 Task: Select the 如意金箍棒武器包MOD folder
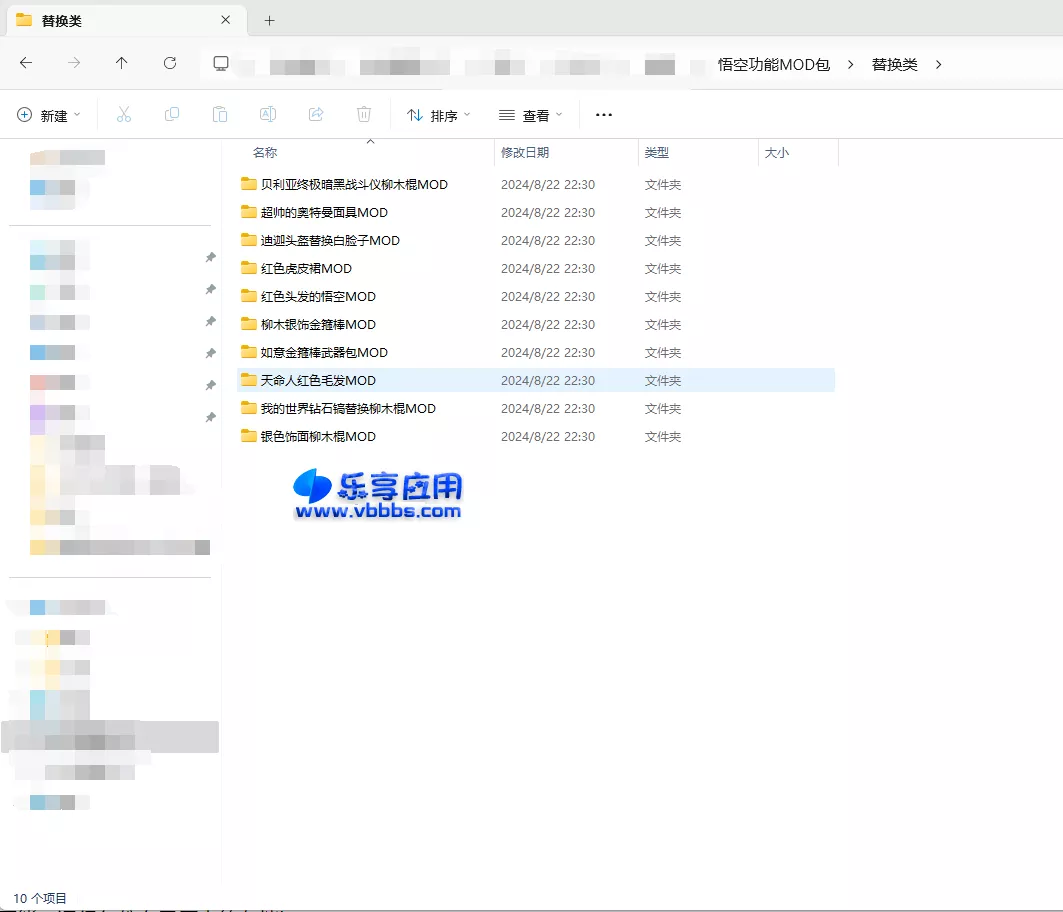click(x=323, y=352)
